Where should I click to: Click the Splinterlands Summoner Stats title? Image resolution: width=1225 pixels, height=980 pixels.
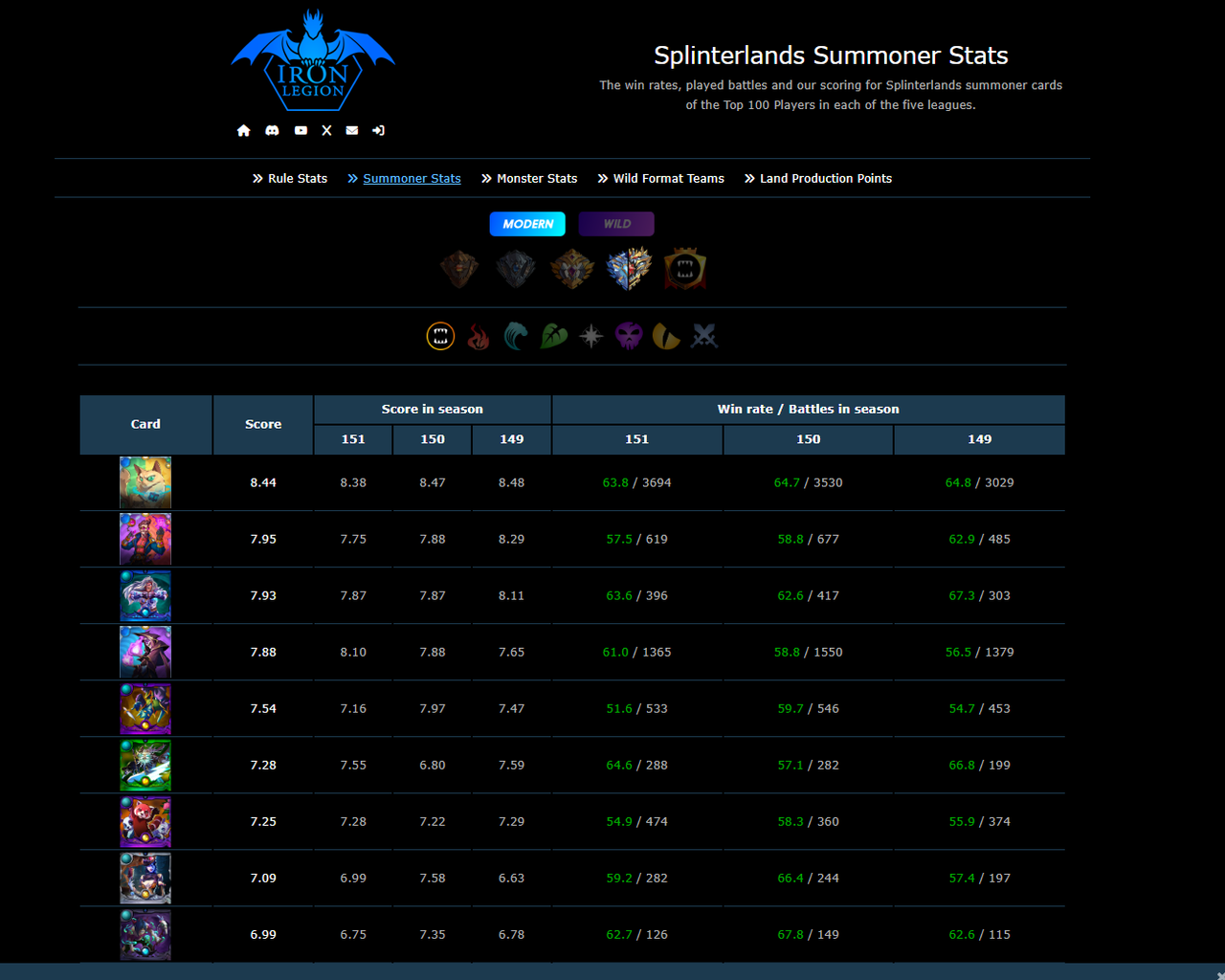[831, 56]
